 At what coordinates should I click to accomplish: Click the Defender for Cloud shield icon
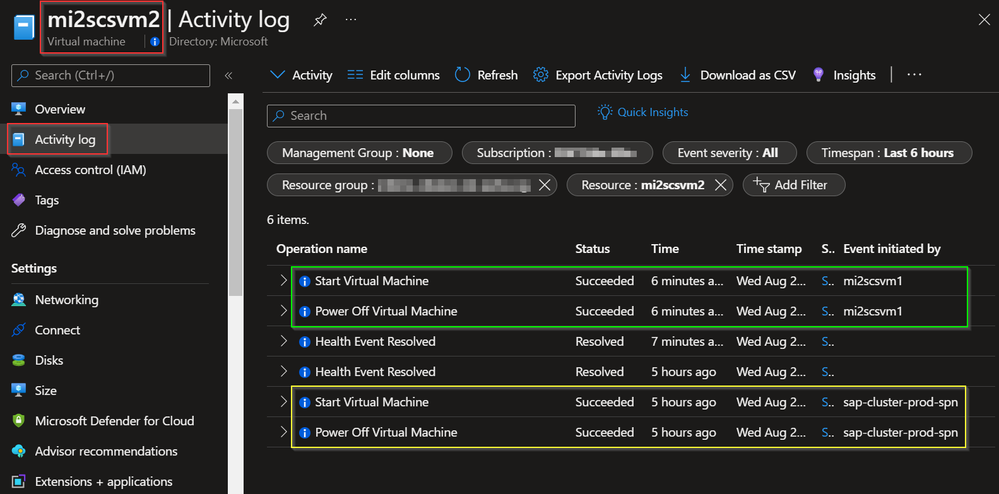click(x=18, y=421)
